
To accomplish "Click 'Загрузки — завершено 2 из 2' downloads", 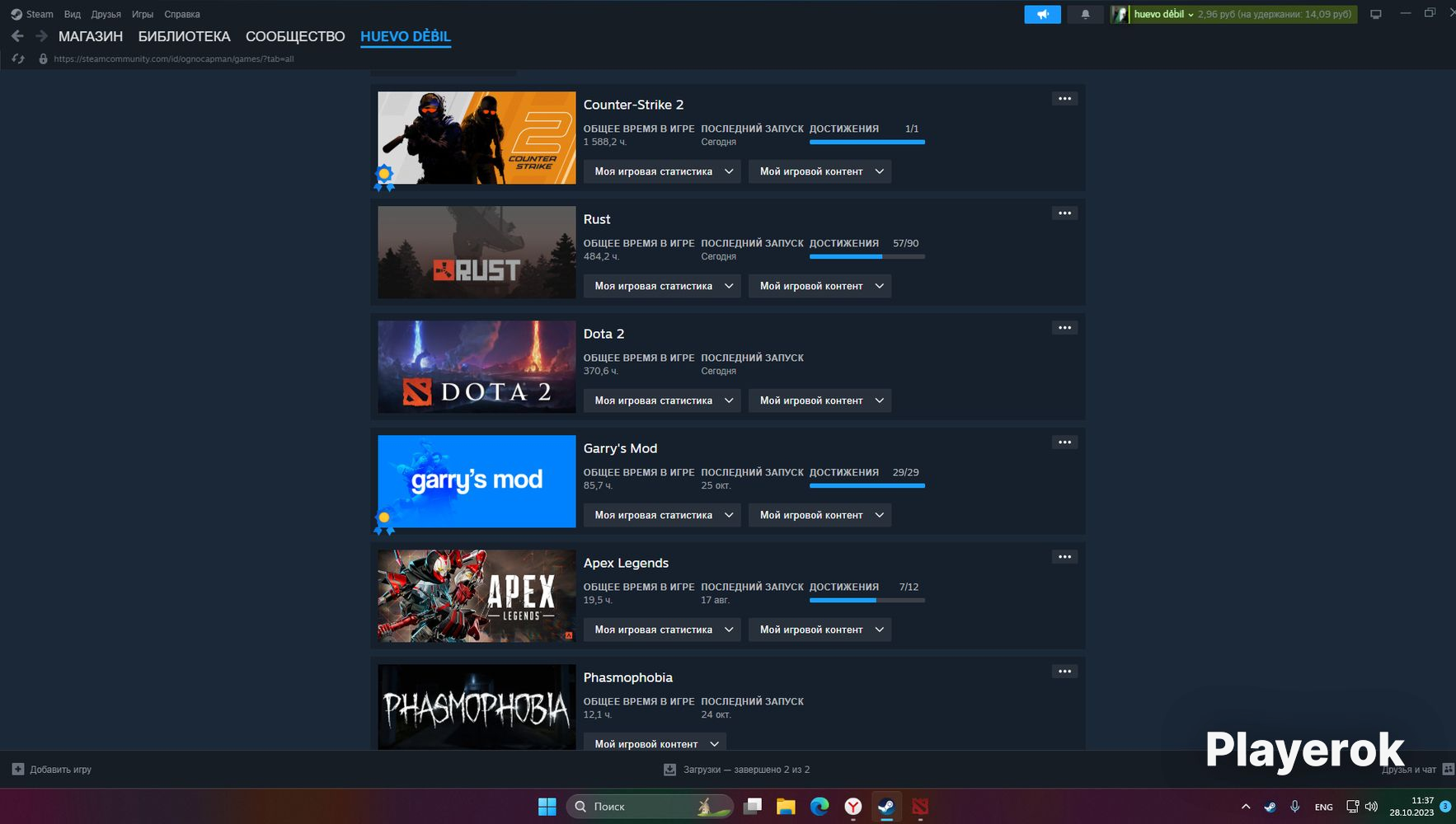I will click(x=737, y=769).
